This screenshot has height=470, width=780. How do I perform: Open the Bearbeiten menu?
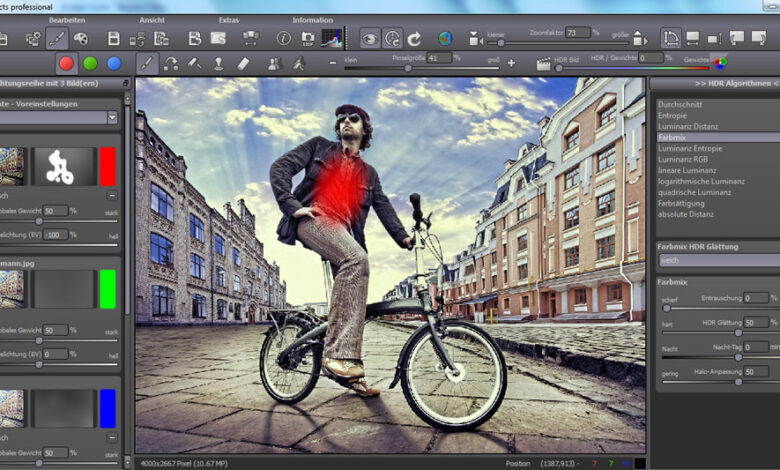coord(67,19)
